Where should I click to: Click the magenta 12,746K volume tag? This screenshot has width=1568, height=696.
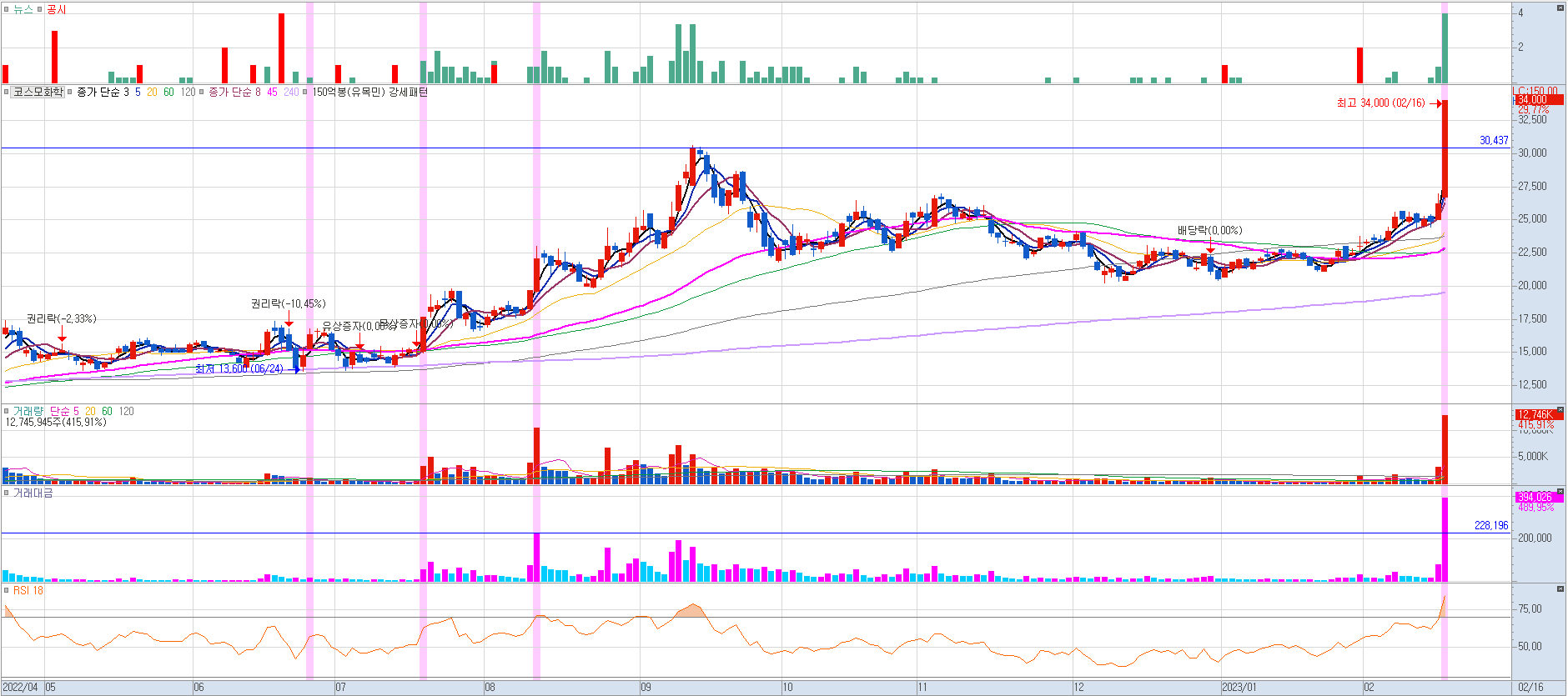(x=1539, y=414)
